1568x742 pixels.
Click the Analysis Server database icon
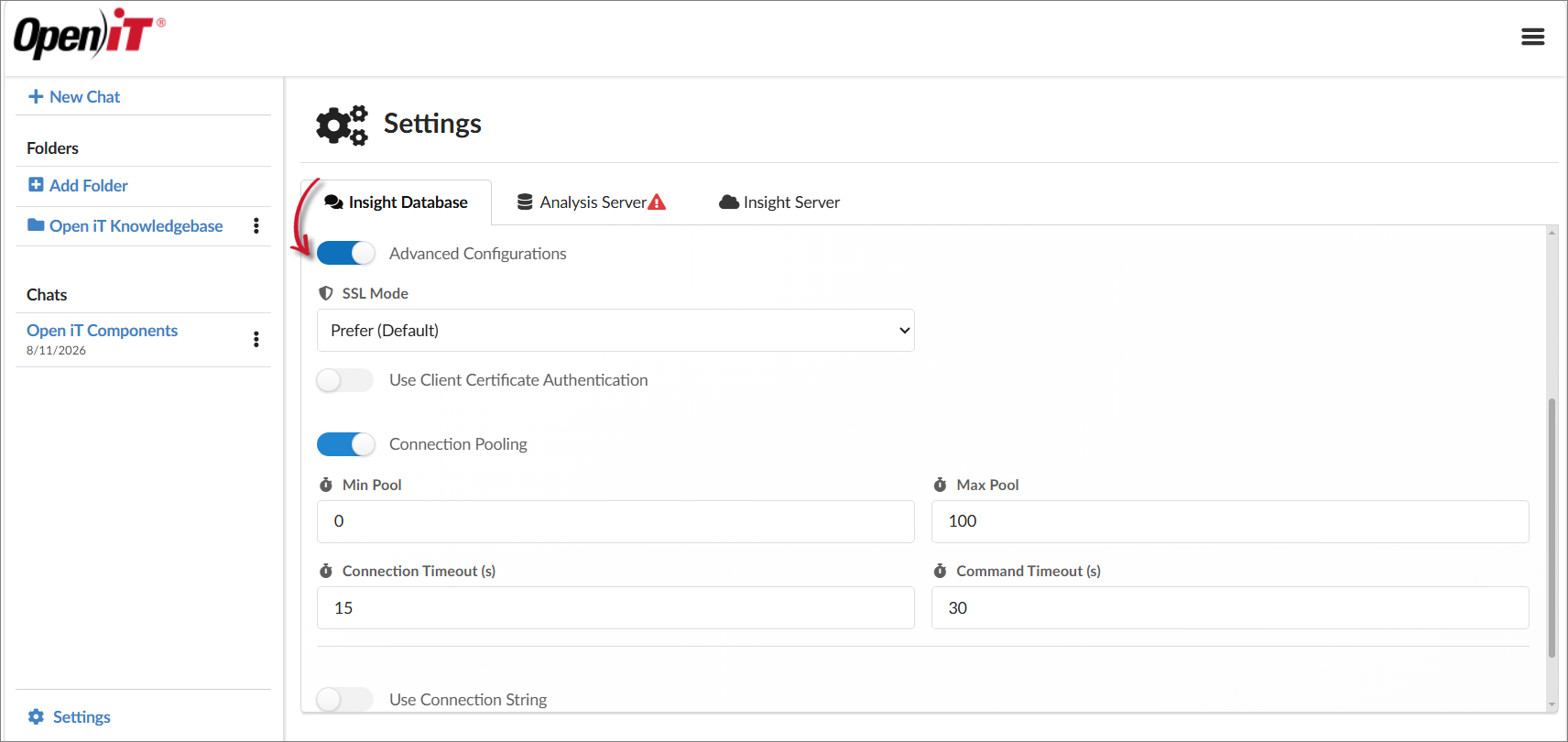coord(525,202)
